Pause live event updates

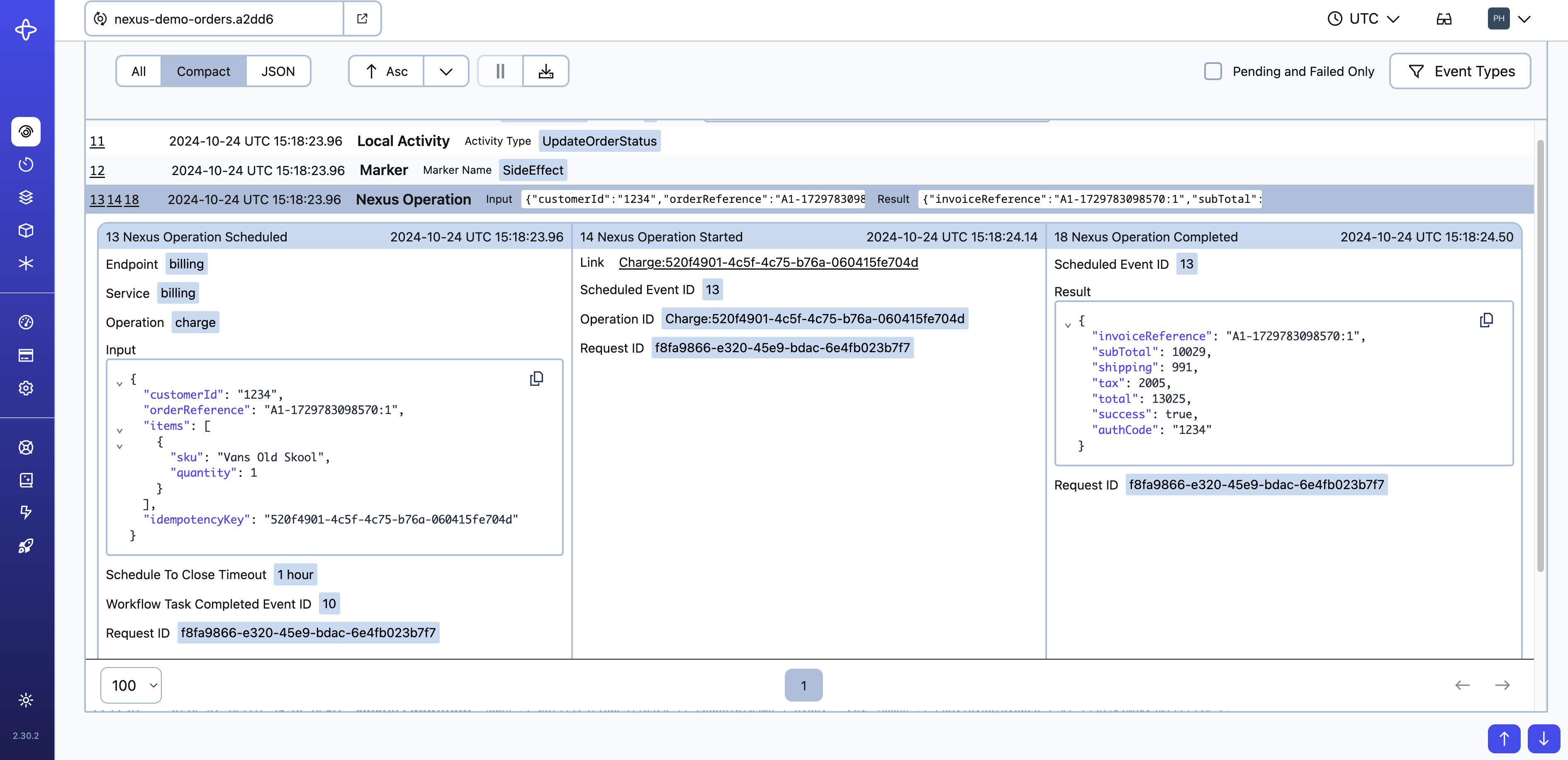click(500, 71)
